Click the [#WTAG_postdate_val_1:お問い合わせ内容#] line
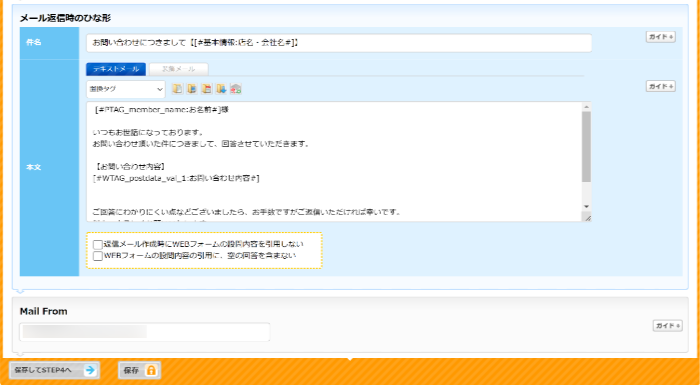This screenshot has width=700, height=385. tap(176, 178)
